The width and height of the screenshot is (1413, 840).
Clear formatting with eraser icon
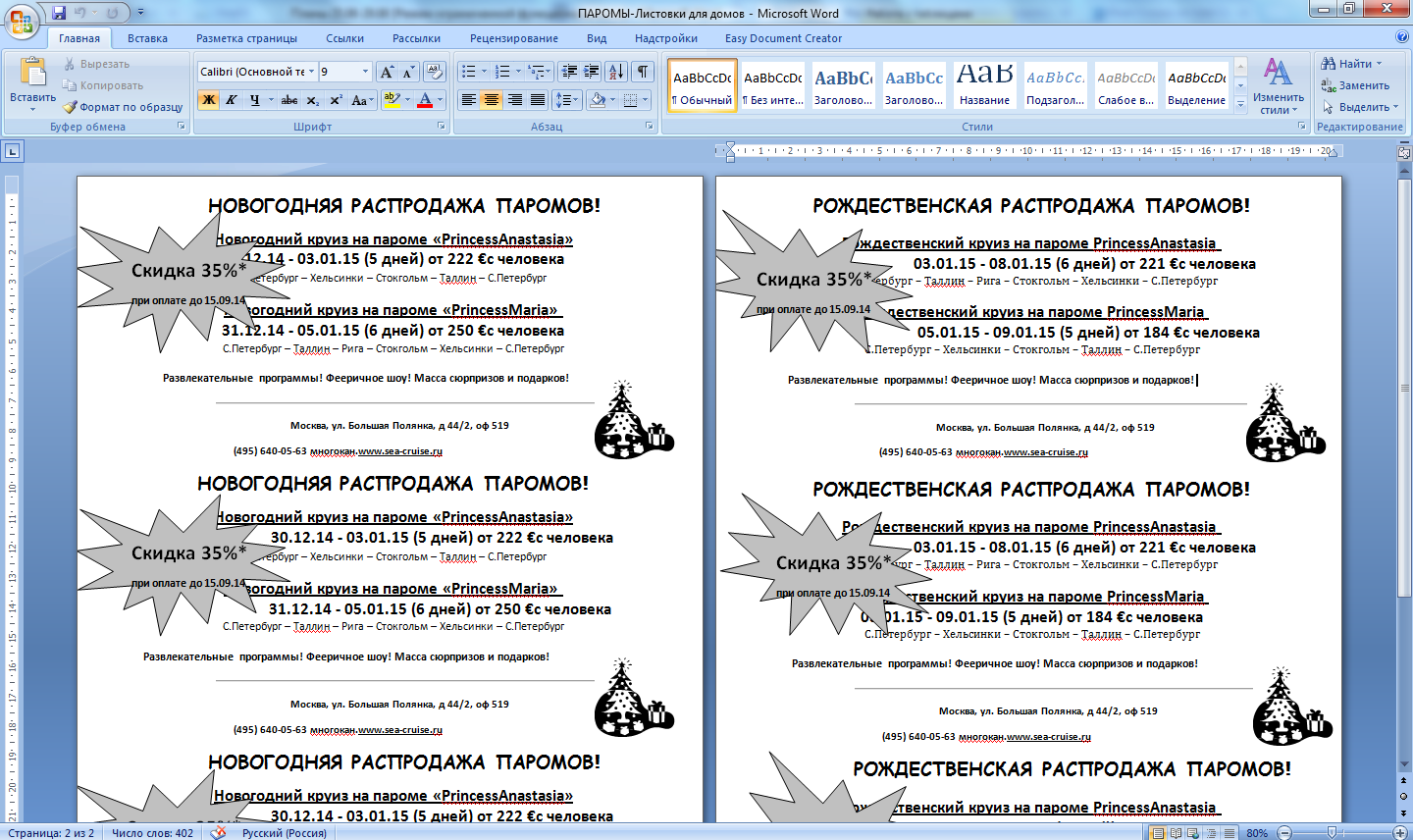pos(435,72)
